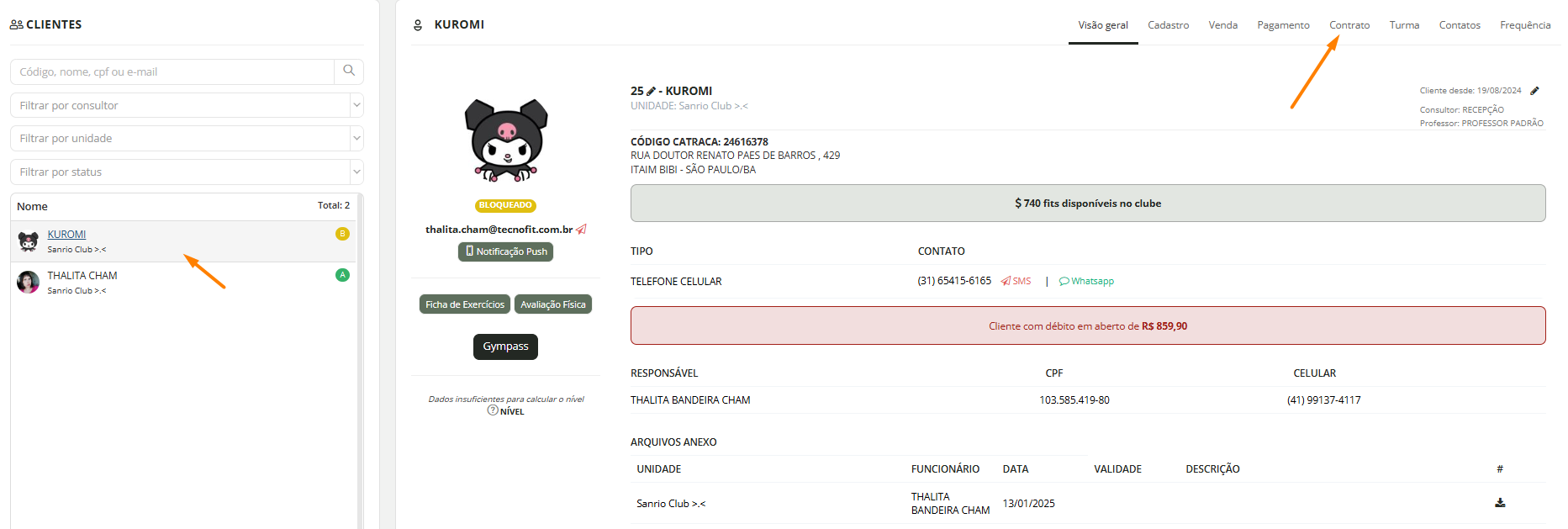Image resolution: width=1568 pixels, height=529 pixels.
Task: Click KUROMI name link in client list
Action: 66,235
